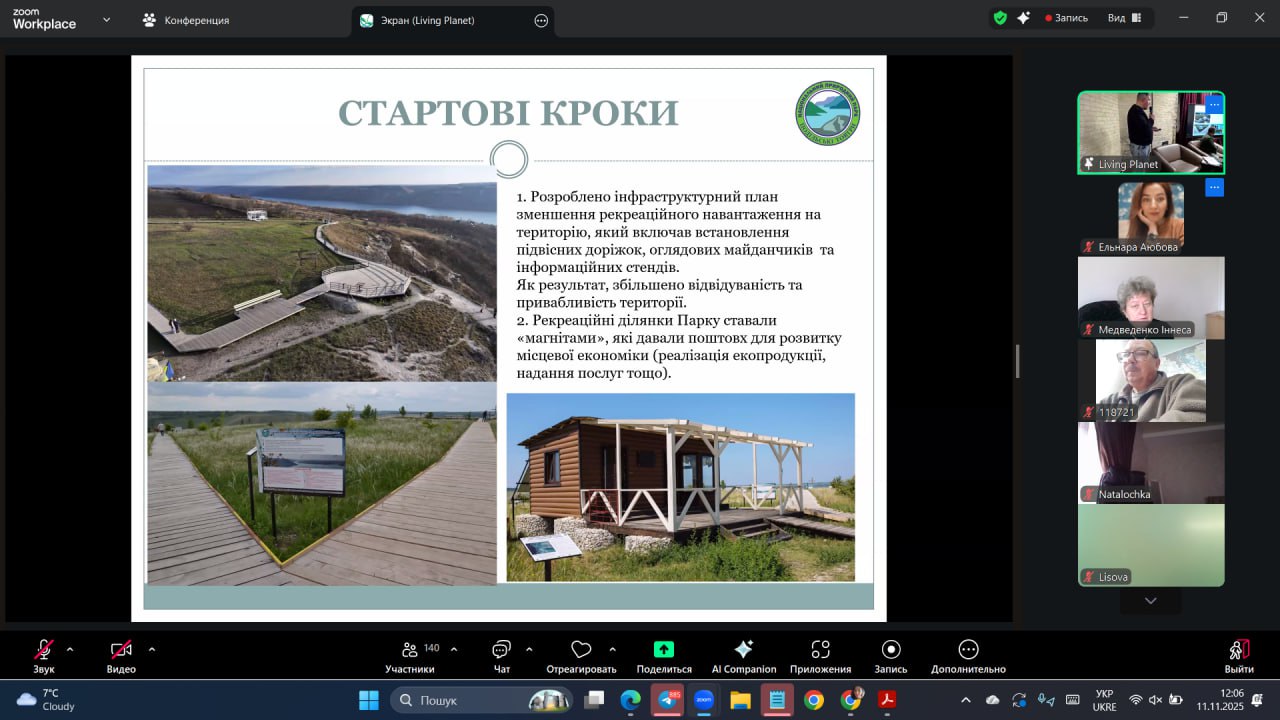The image size is (1280, 720).
Task: Open the Windows taskbar search box
Action: pos(481,700)
